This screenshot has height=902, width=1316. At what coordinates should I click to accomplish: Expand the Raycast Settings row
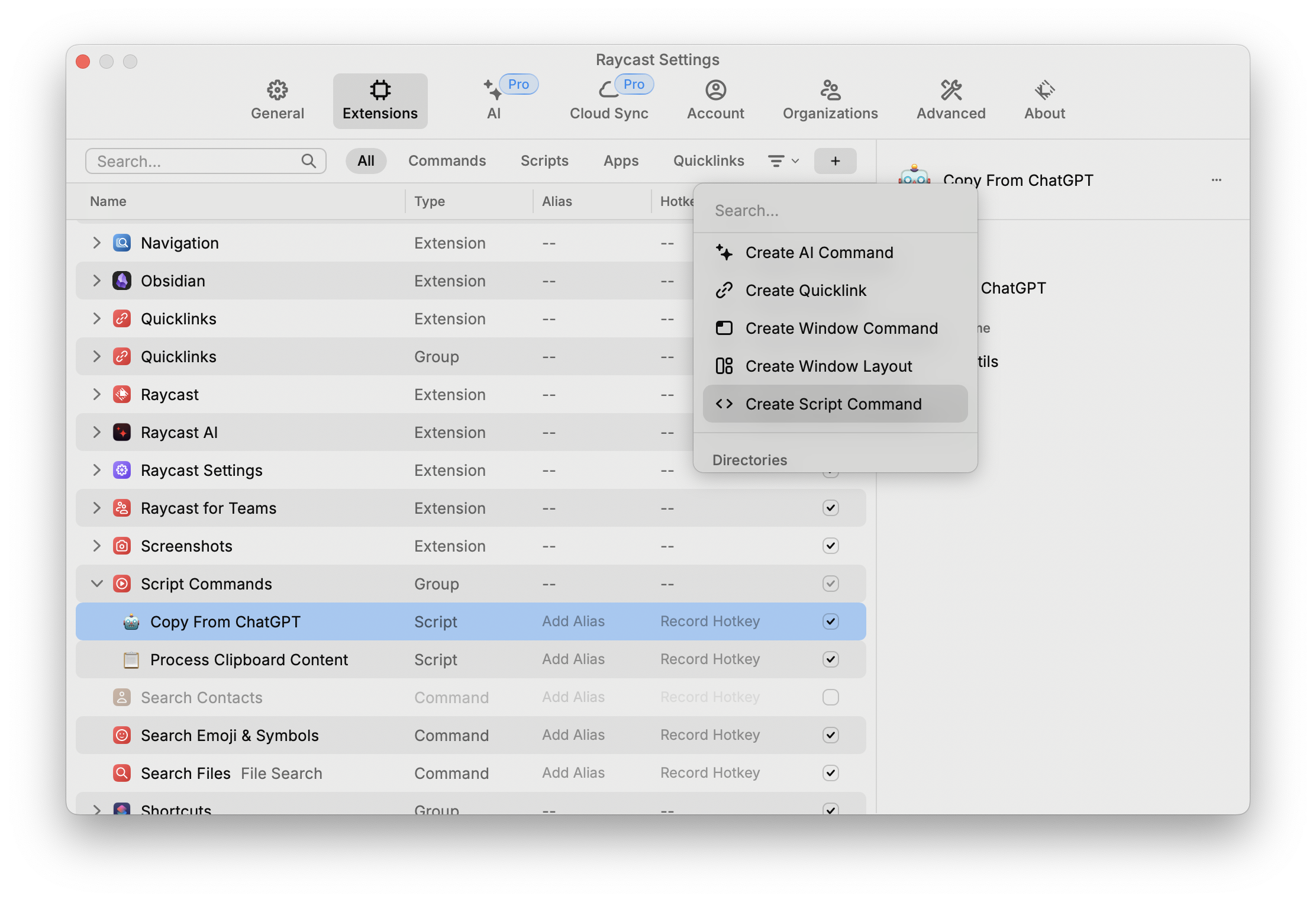(96, 471)
